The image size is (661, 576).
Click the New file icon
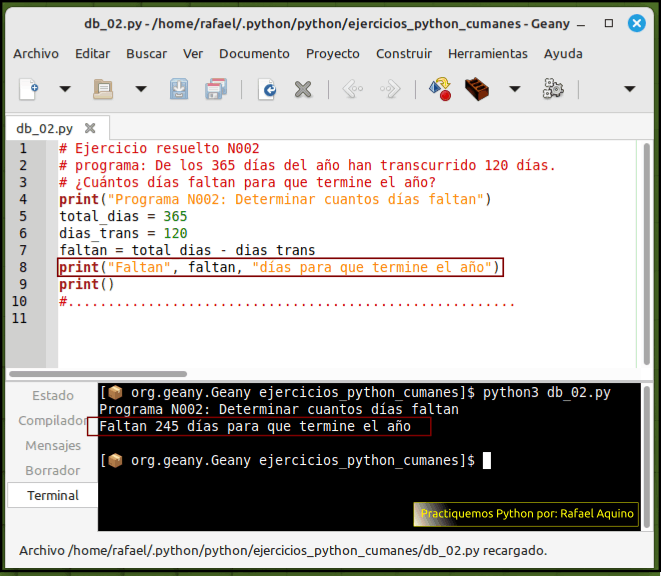pos(29,89)
